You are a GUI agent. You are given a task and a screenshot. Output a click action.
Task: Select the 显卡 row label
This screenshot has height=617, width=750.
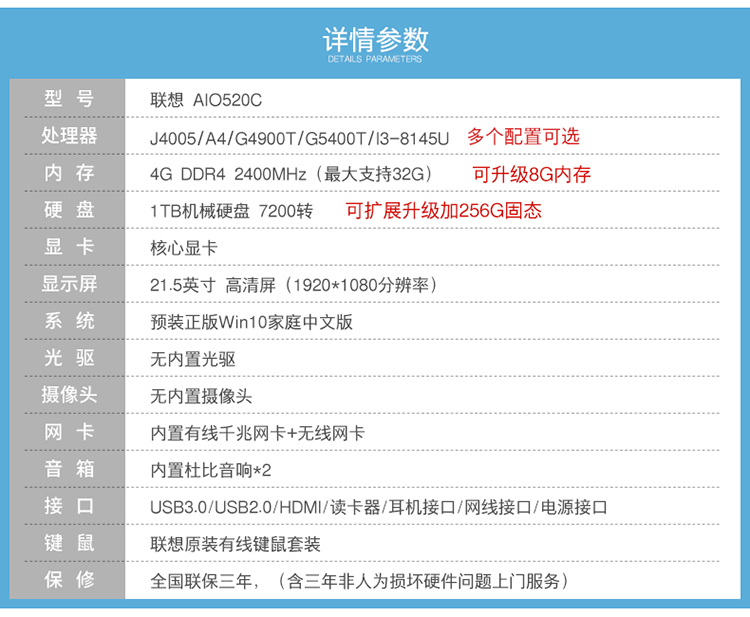coord(69,247)
